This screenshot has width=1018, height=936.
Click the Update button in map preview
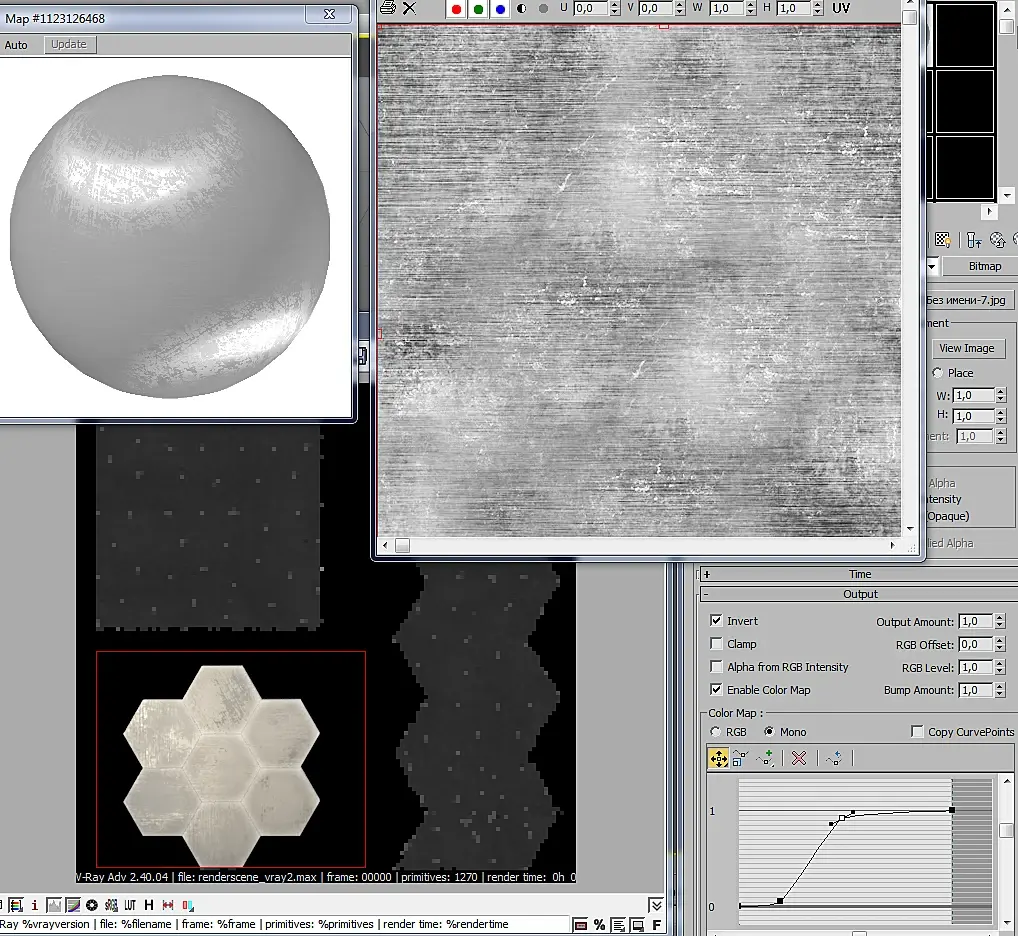point(69,45)
